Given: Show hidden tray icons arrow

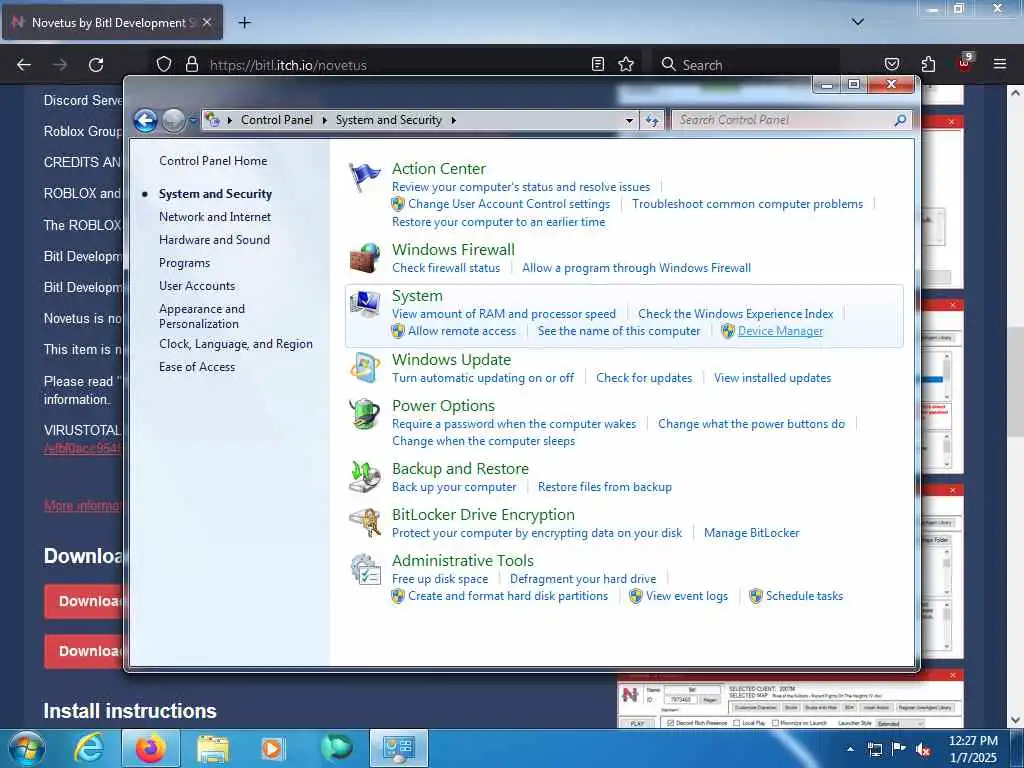Looking at the screenshot, I should click(850, 749).
